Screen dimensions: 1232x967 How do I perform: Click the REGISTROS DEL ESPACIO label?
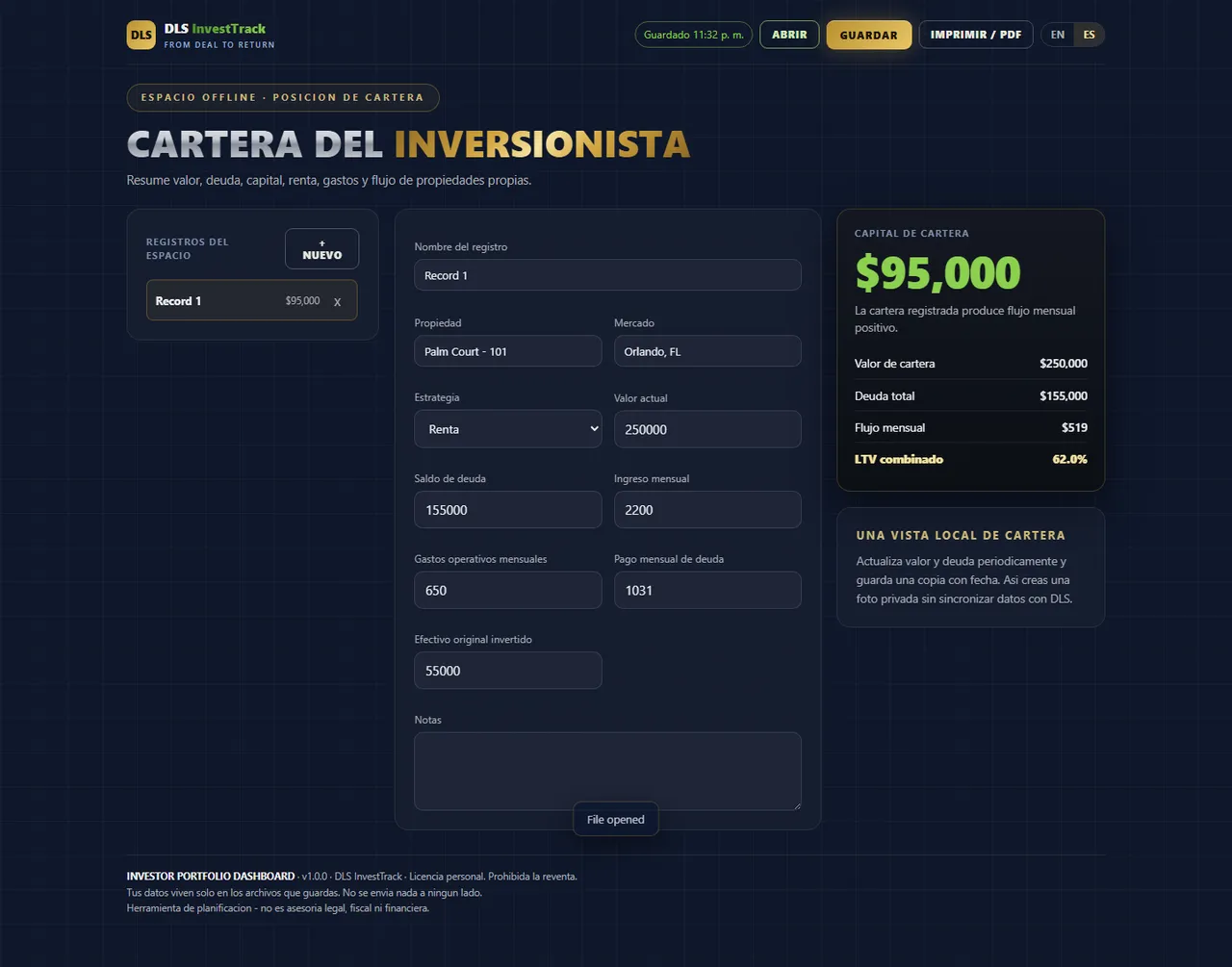188,248
